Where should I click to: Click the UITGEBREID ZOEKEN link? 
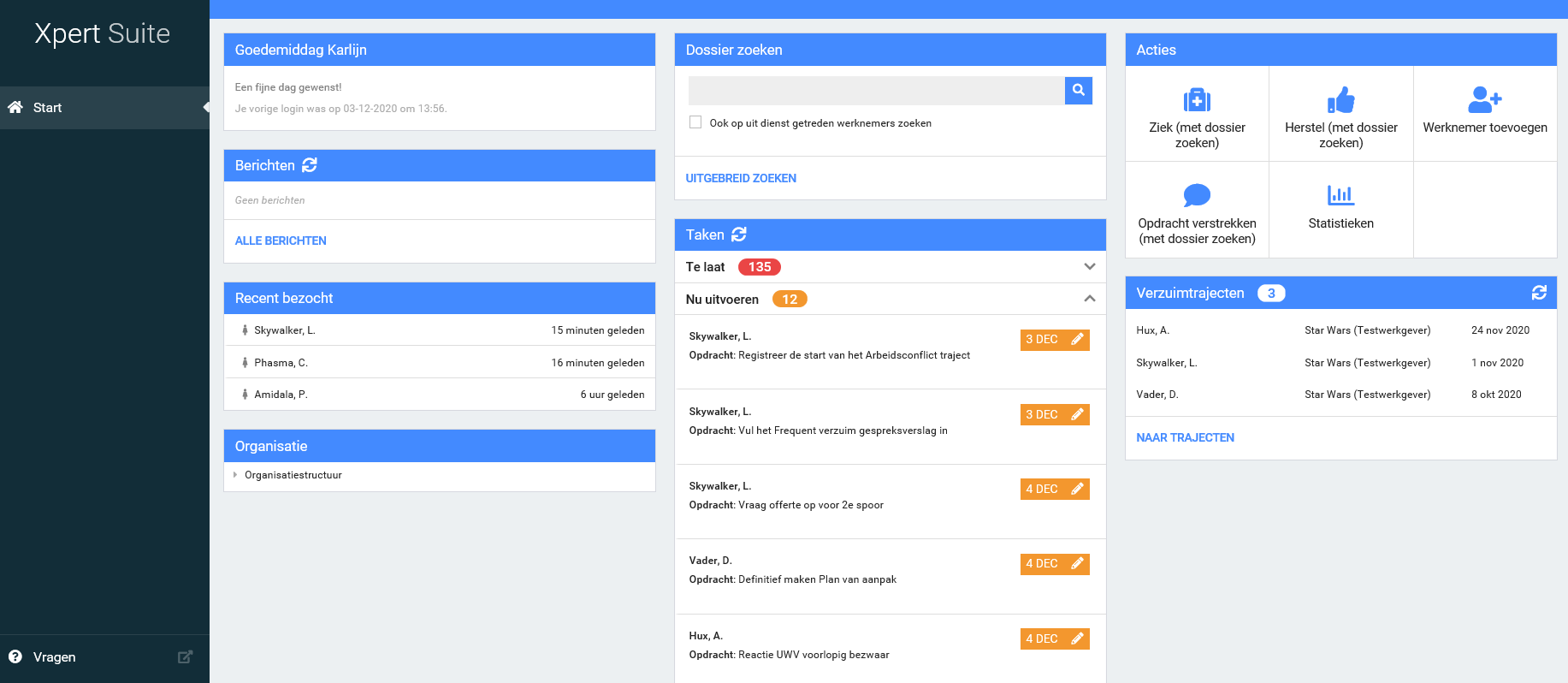pyautogui.click(x=741, y=178)
